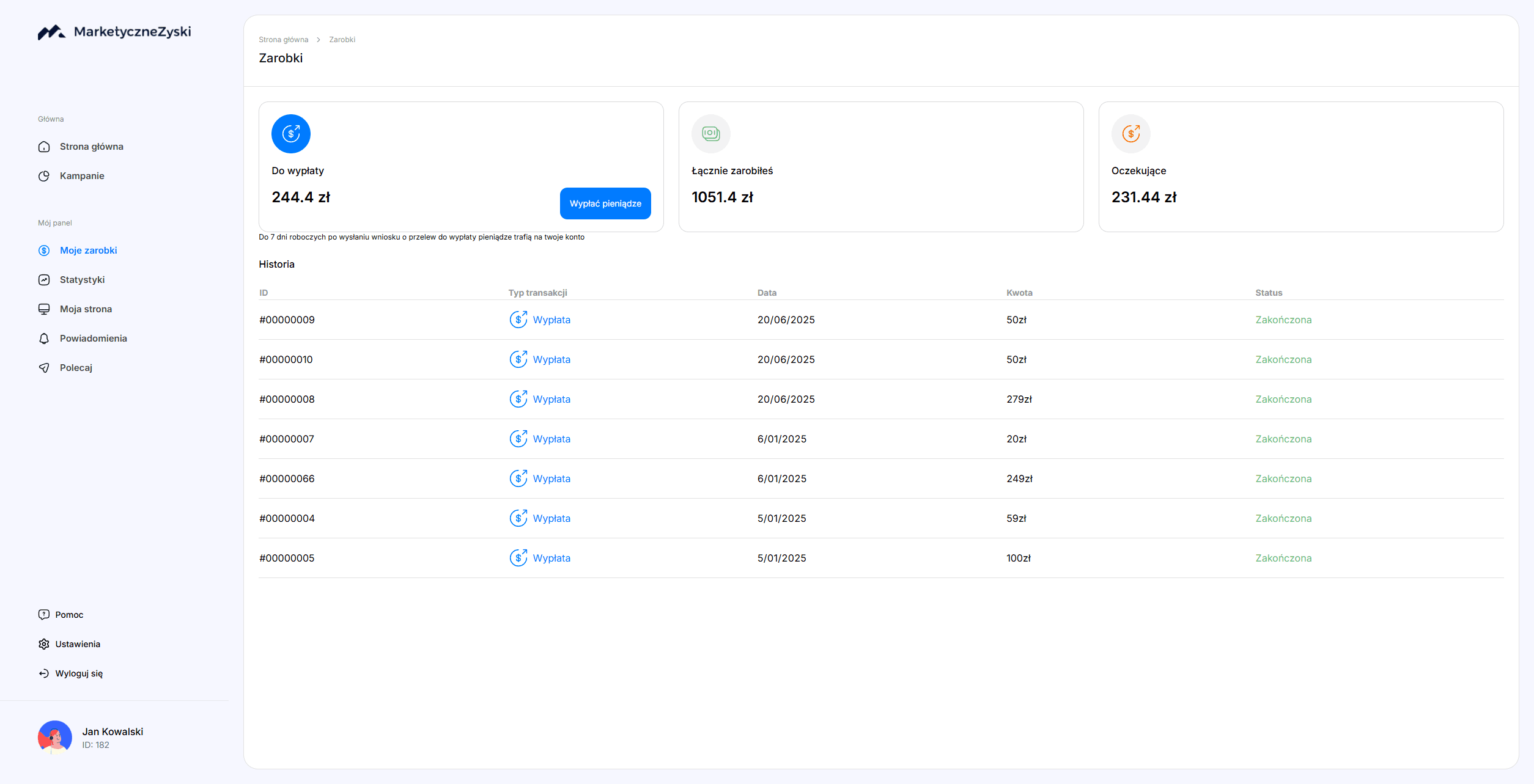Log out with Wyloguj się
The height and width of the screenshot is (784, 1534).
78,673
